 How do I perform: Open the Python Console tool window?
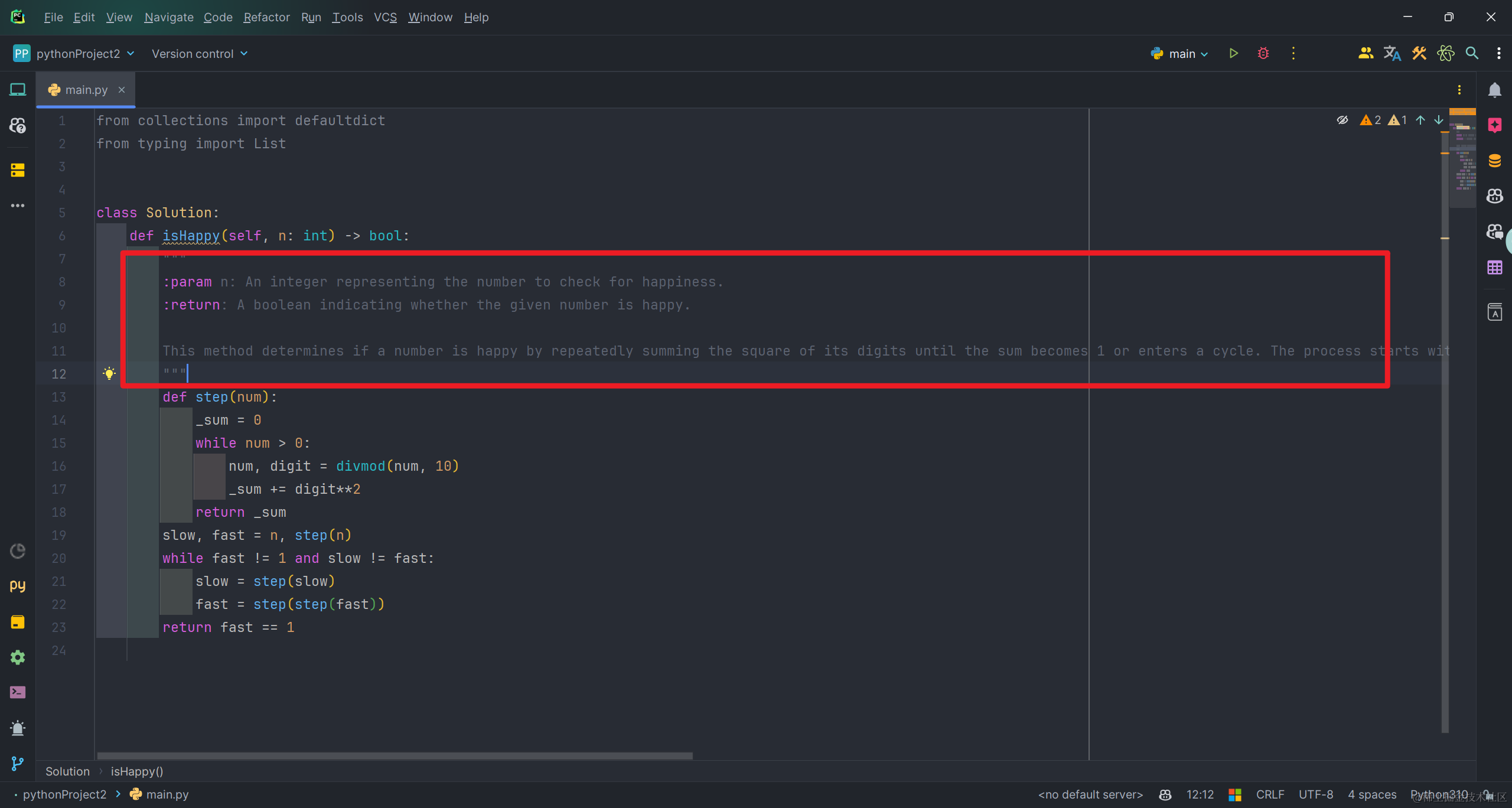pos(17,586)
